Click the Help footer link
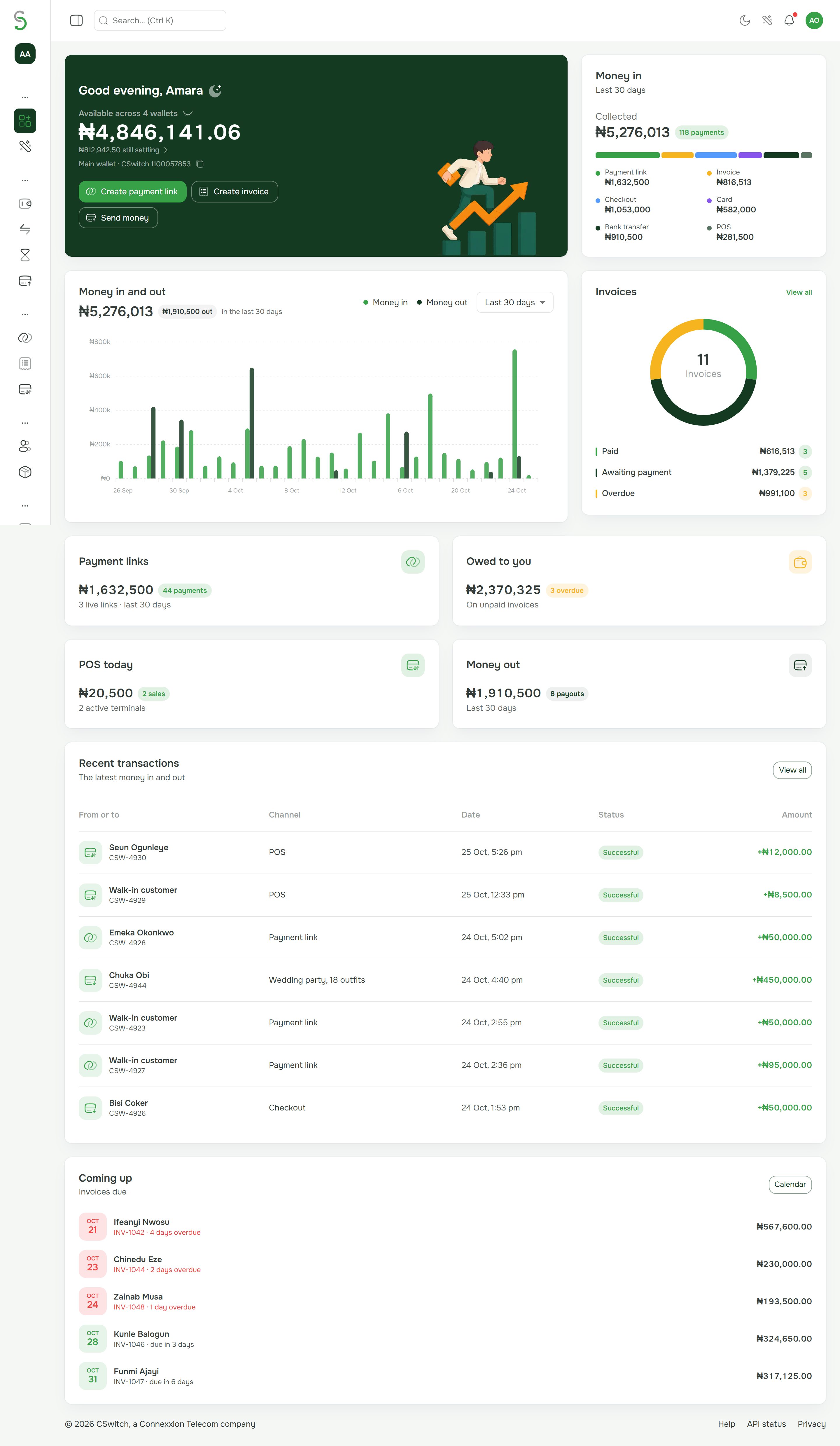 tap(726, 1424)
